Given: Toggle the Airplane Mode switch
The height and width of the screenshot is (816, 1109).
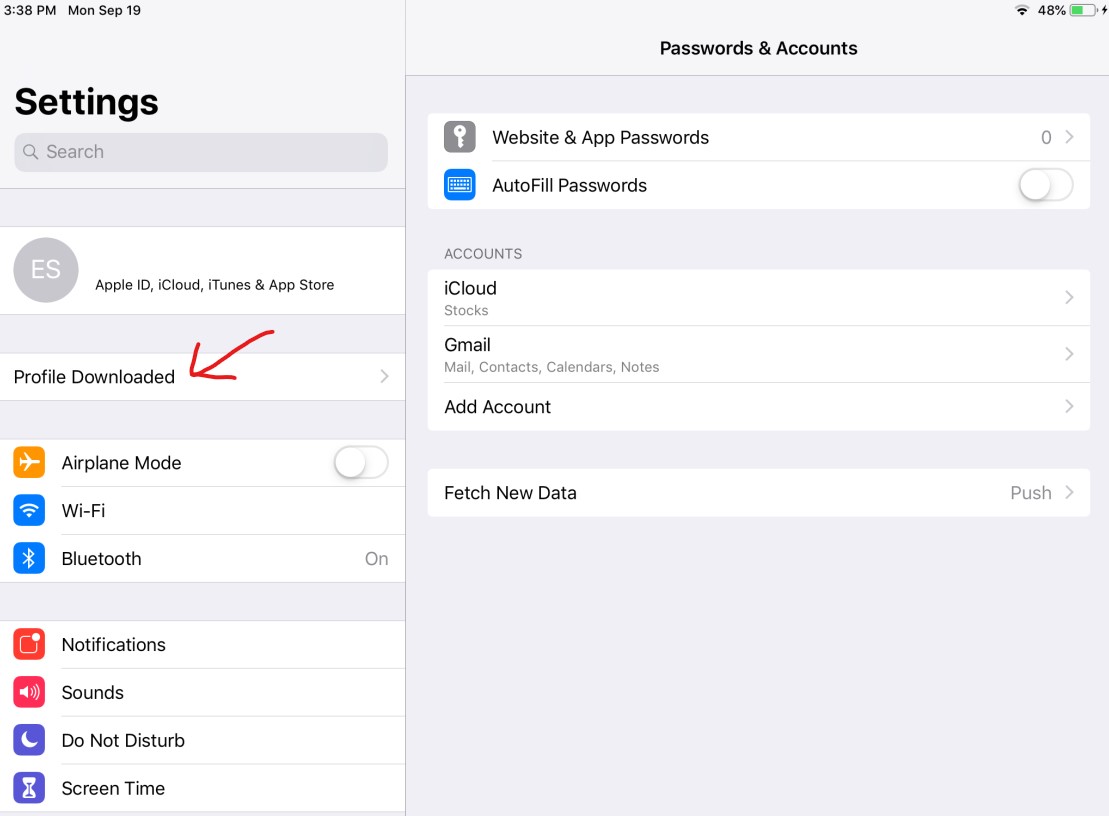Looking at the screenshot, I should pos(361,463).
